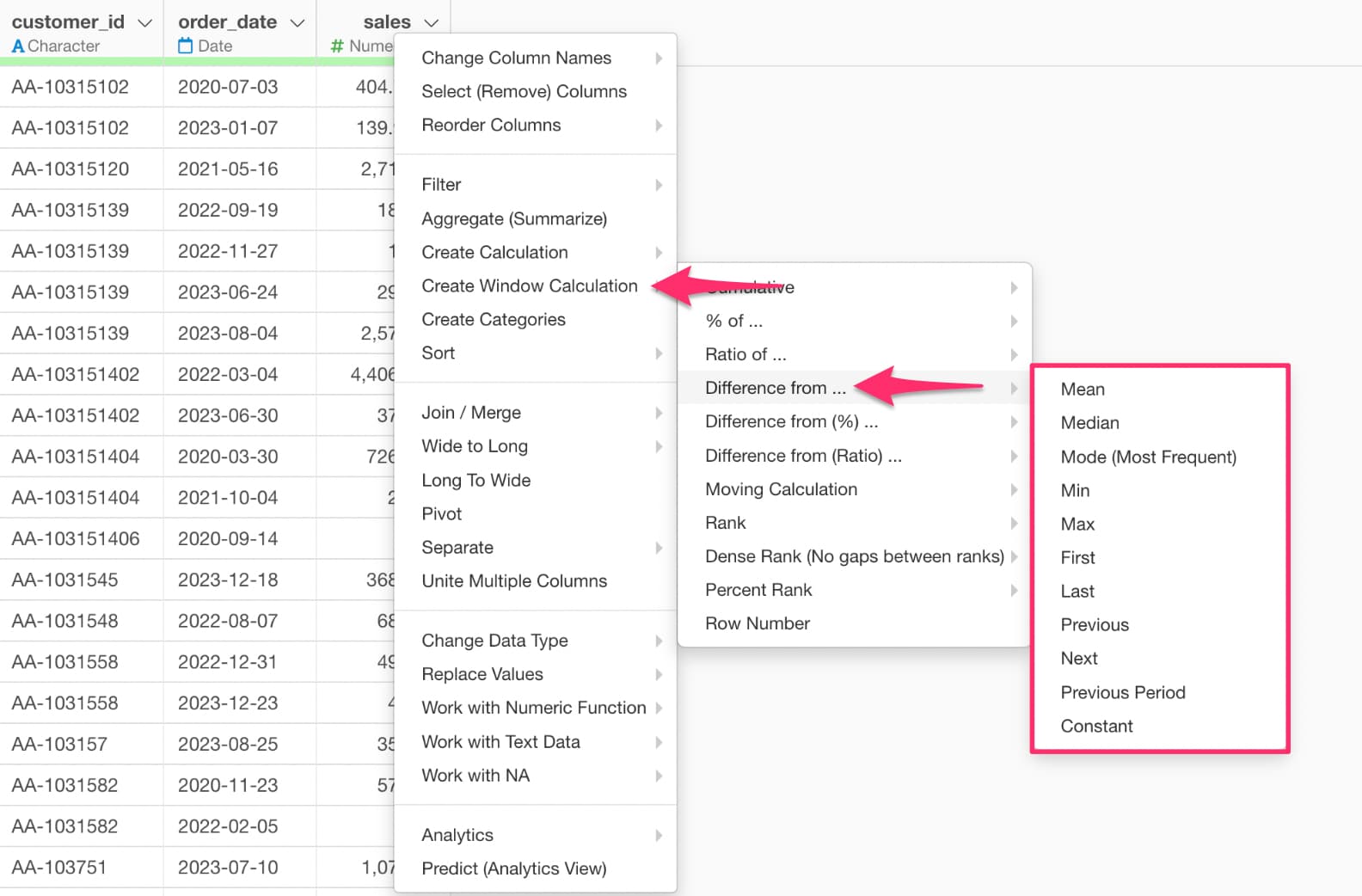
Task: Click date cell 2022-03-04
Action: pos(239,374)
